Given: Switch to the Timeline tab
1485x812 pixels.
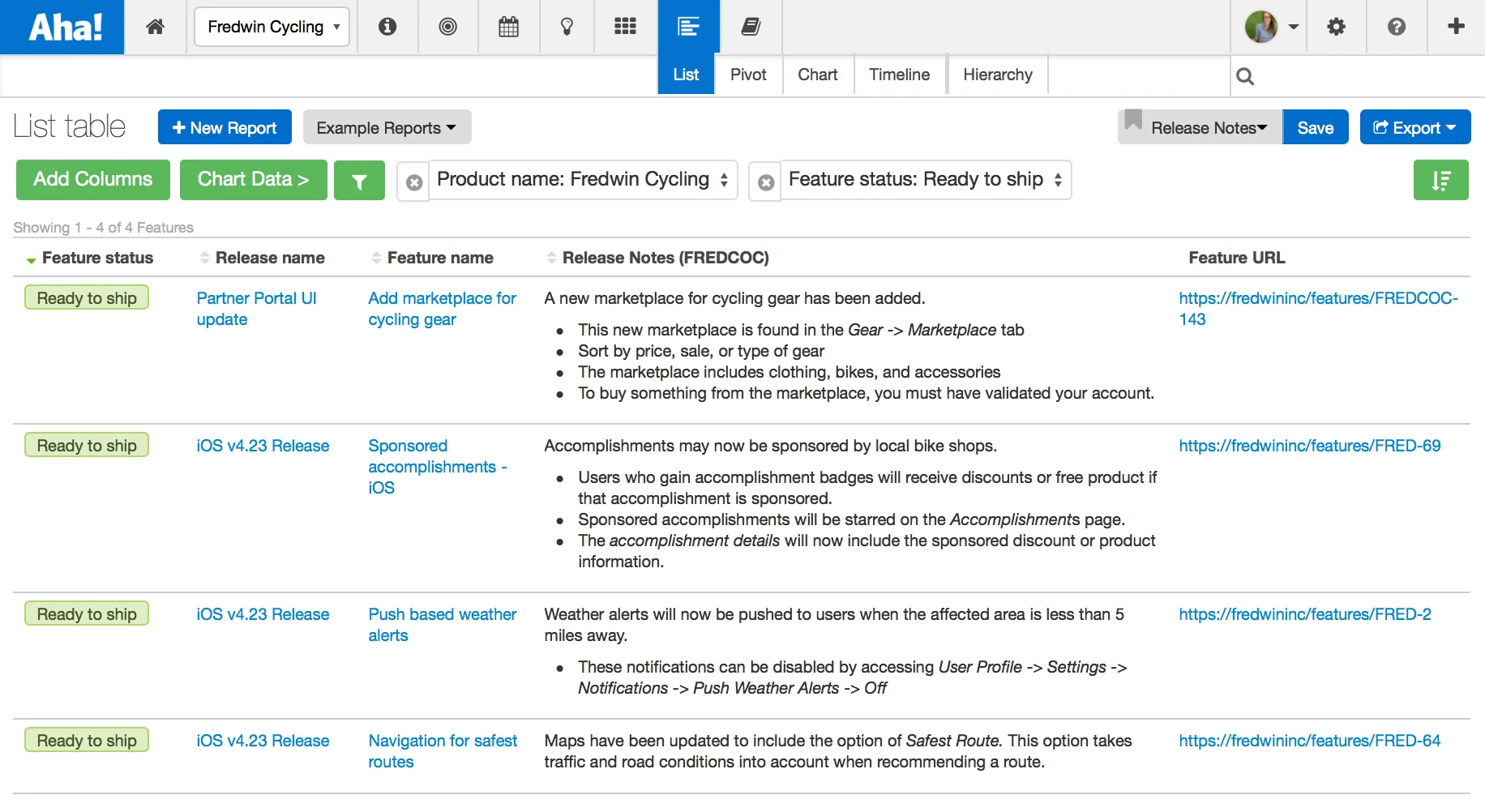Looking at the screenshot, I should [x=900, y=75].
